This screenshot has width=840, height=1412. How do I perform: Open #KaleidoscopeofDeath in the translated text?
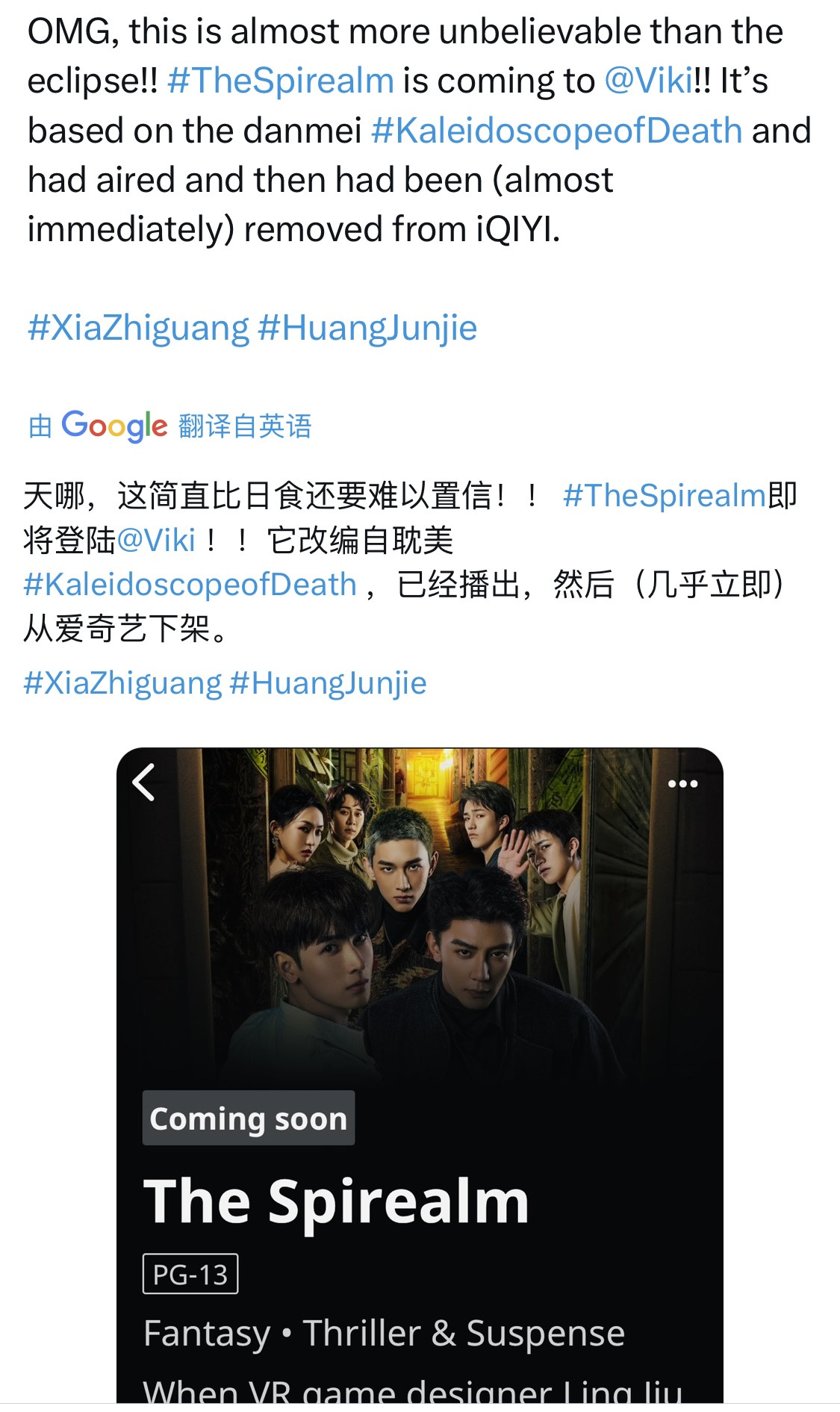tap(190, 585)
